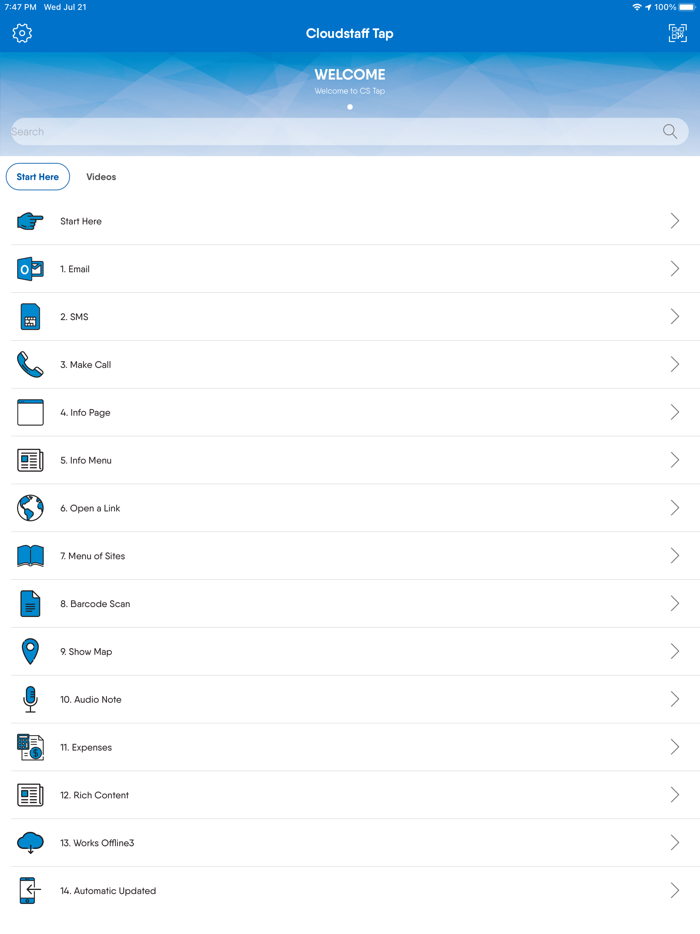Tap the calculator Expenses icon
The height and width of the screenshot is (934, 700).
(30, 747)
